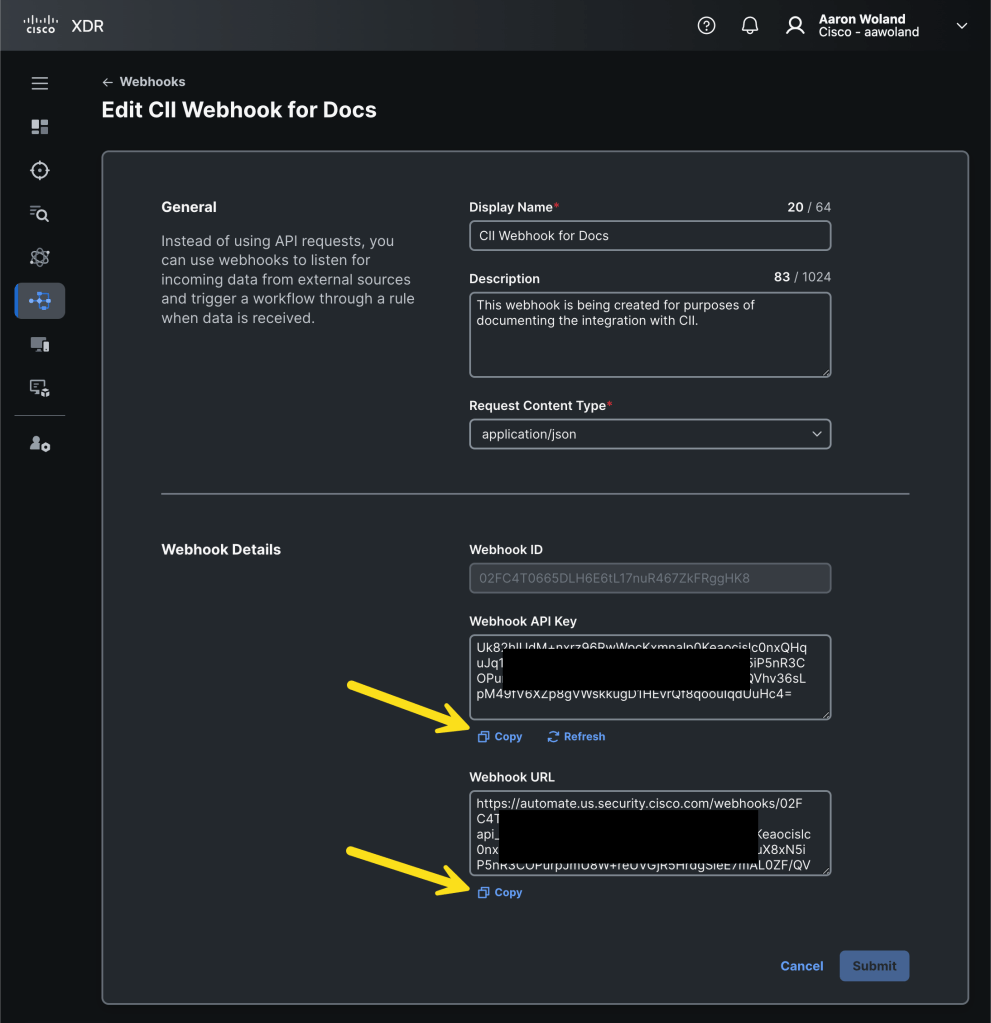Open the highlighted Automate workflow icon
Viewport: 991px width, 1023px height.
tap(39, 300)
